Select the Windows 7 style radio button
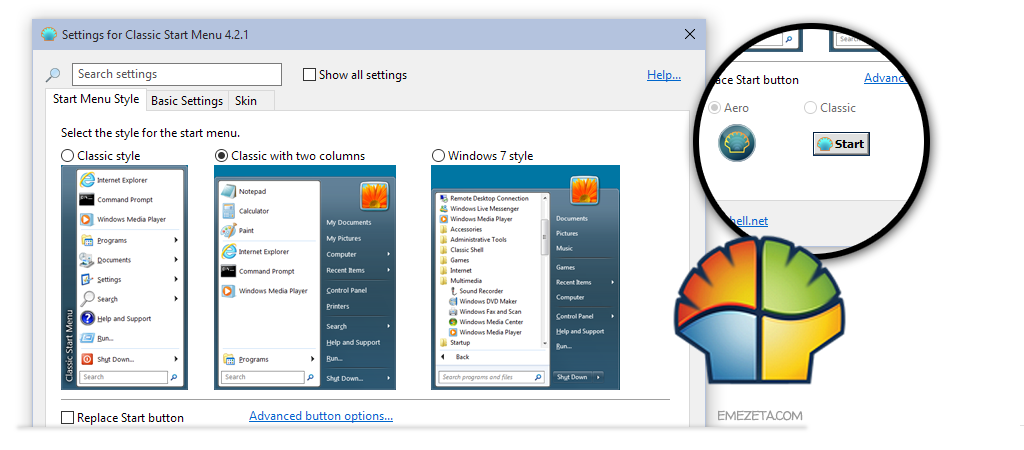 tap(439, 156)
